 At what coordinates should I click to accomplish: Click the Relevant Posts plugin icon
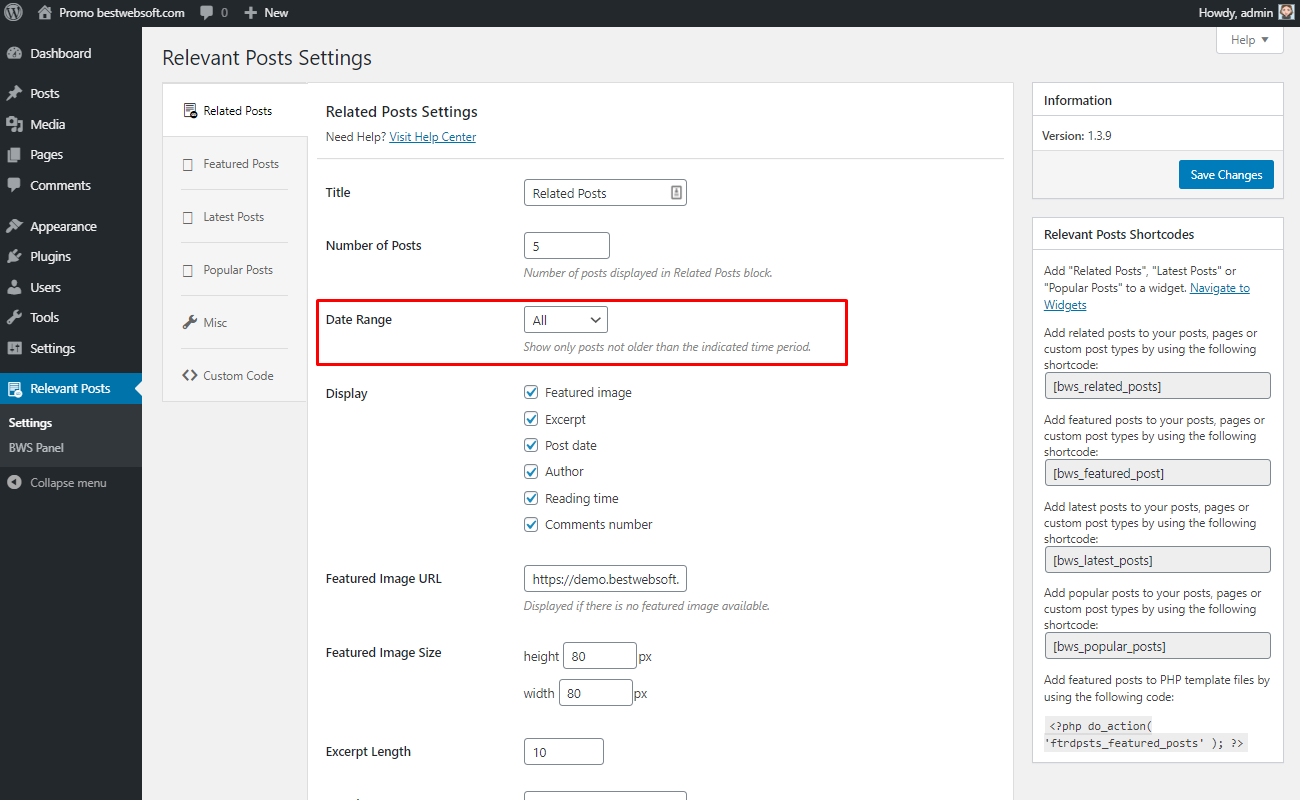14,389
